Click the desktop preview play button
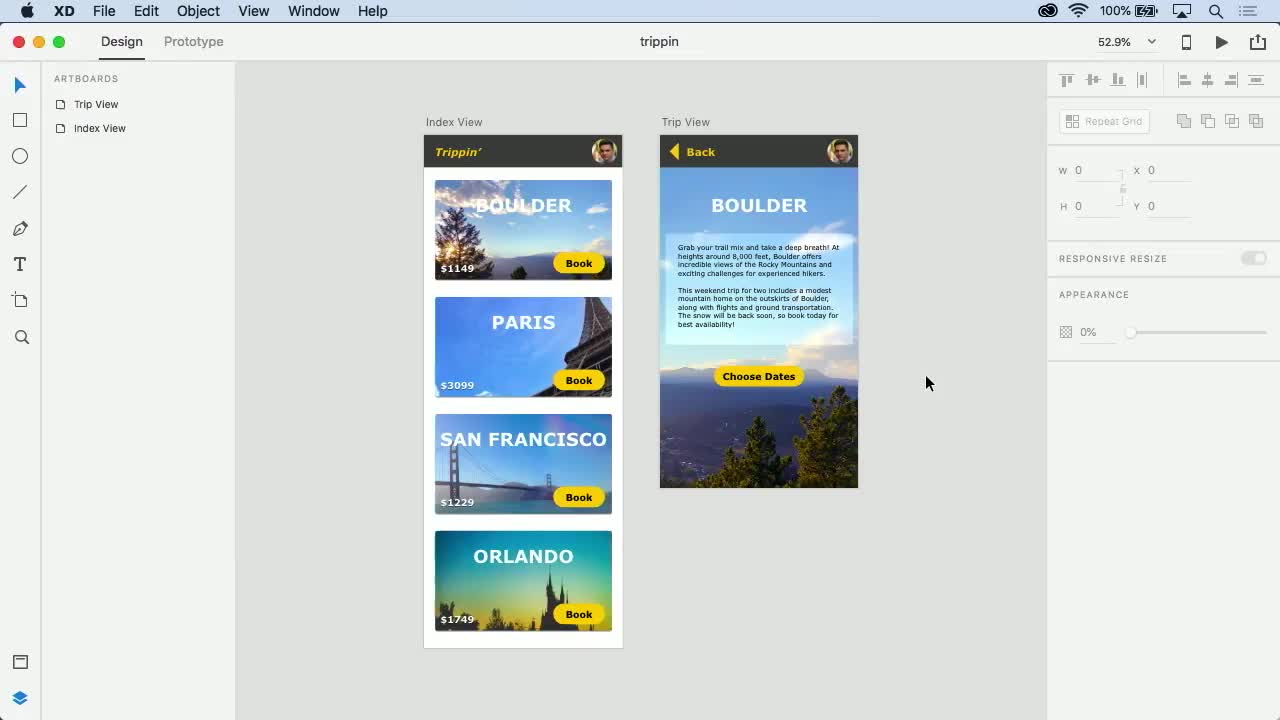1280x720 pixels. coord(1221,42)
